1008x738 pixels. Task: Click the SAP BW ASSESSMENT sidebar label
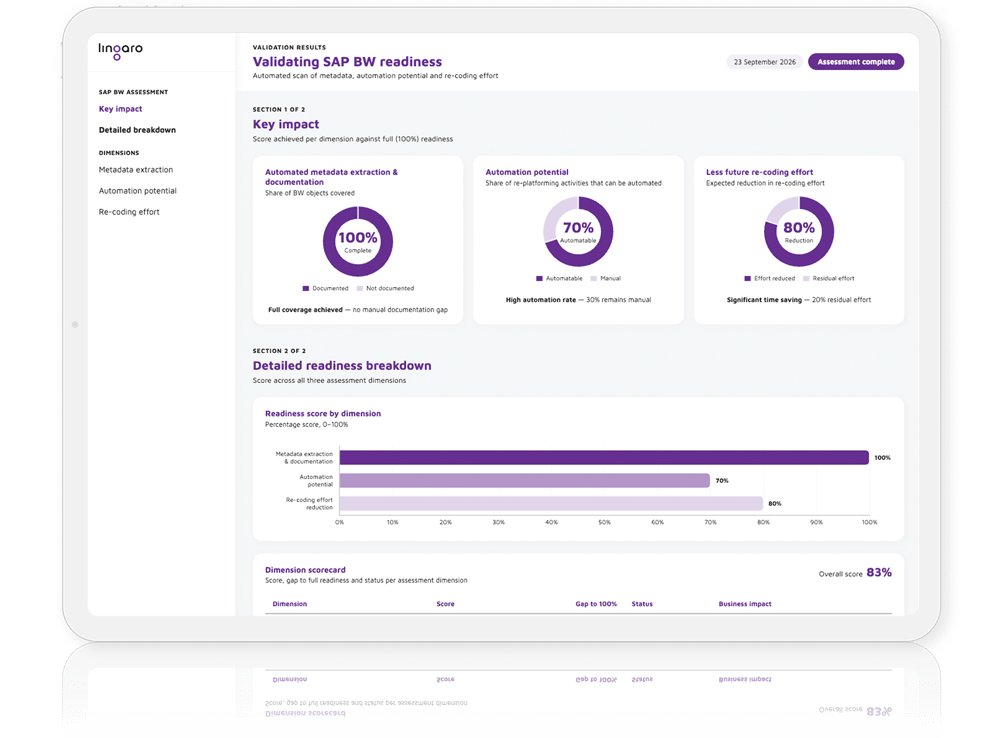[133, 93]
